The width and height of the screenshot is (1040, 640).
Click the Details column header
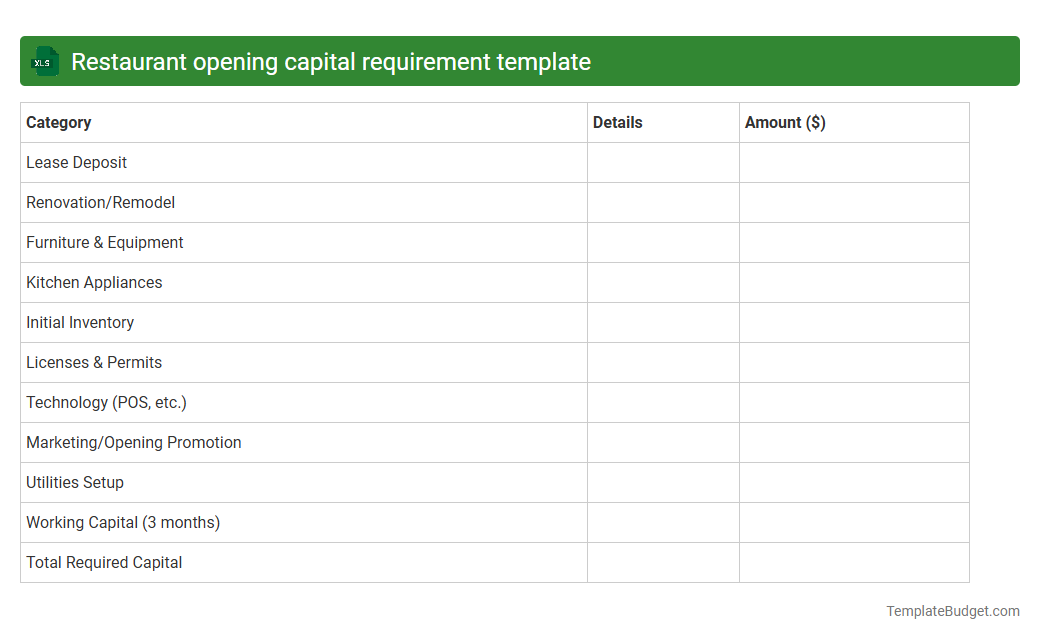tap(617, 122)
